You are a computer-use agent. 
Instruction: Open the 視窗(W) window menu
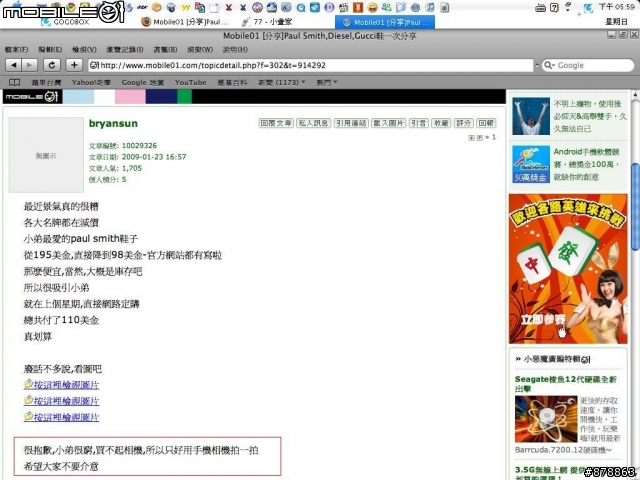coord(200,49)
